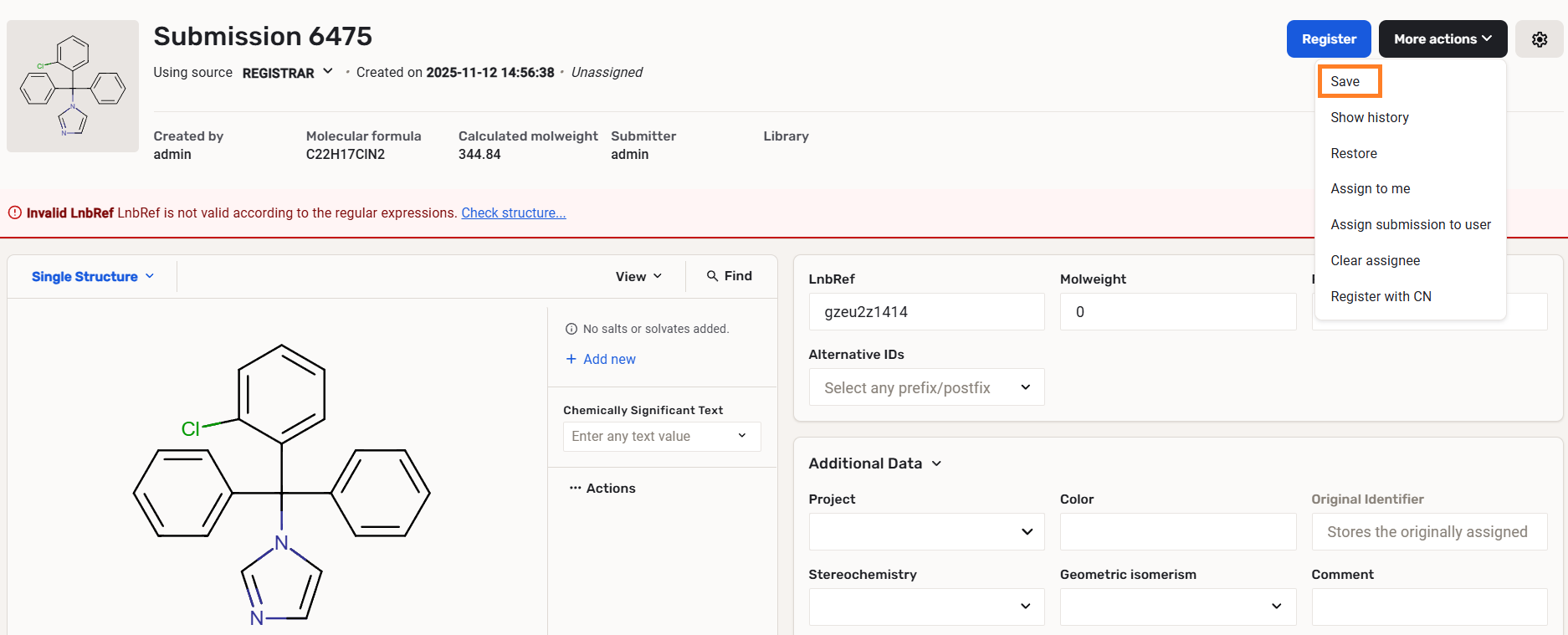
Task: Click the red invalid LnbRef warning icon
Action: tap(15, 213)
